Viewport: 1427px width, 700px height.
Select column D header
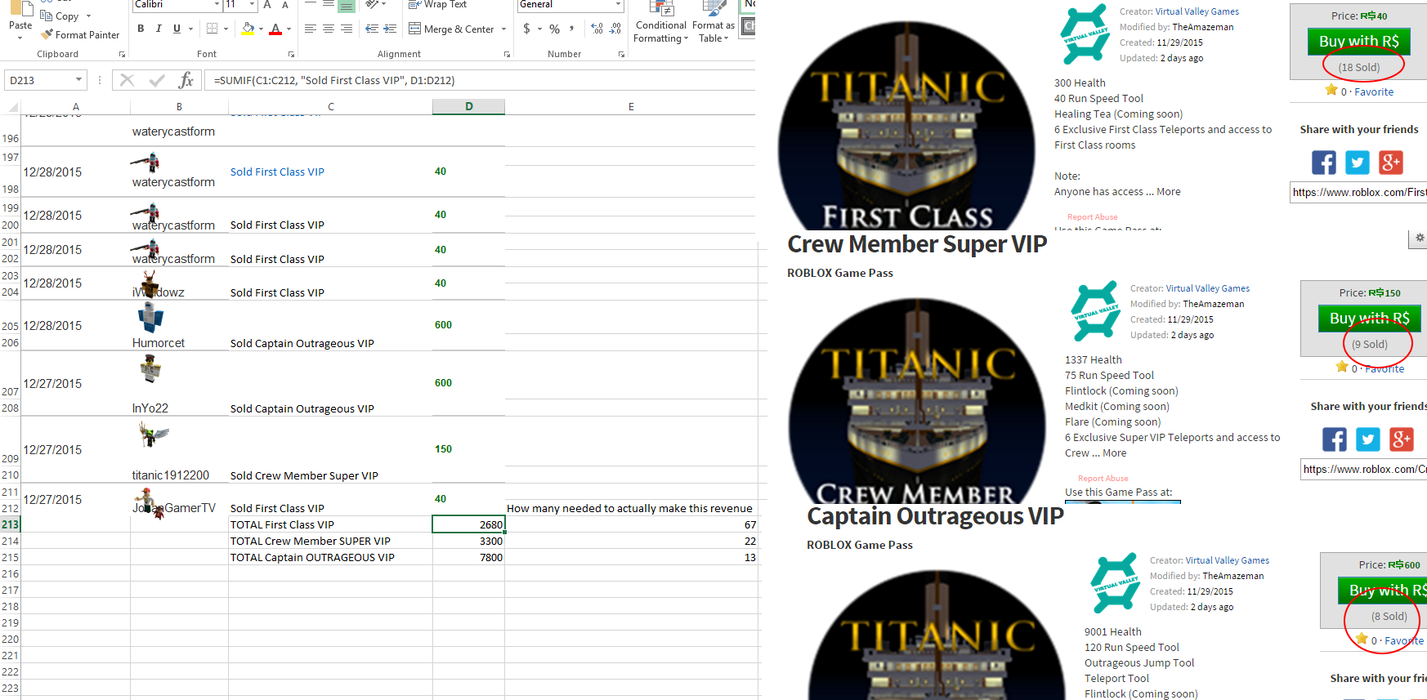[x=468, y=107]
